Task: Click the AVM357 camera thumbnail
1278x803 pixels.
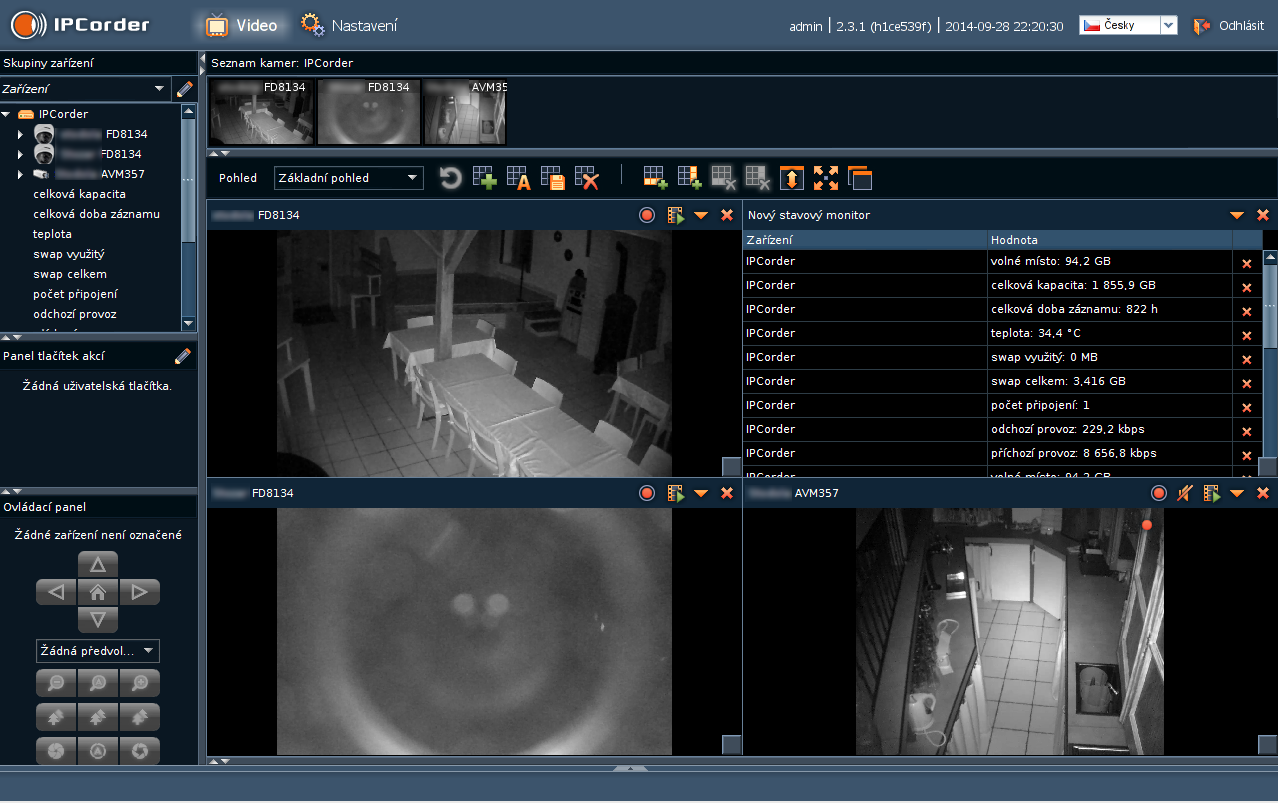Action: [x=465, y=112]
